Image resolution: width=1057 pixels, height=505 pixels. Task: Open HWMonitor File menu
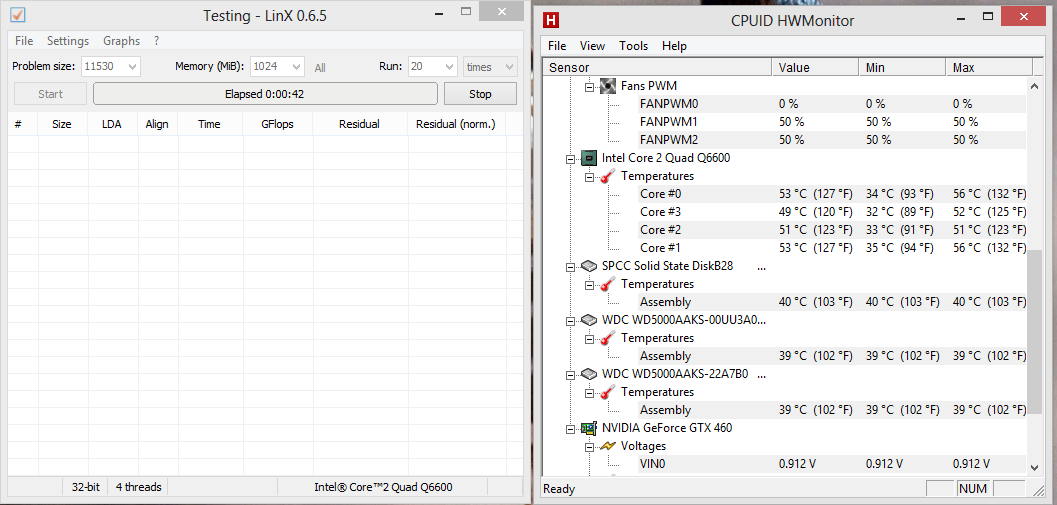pyautogui.click(x=557, y=46)
